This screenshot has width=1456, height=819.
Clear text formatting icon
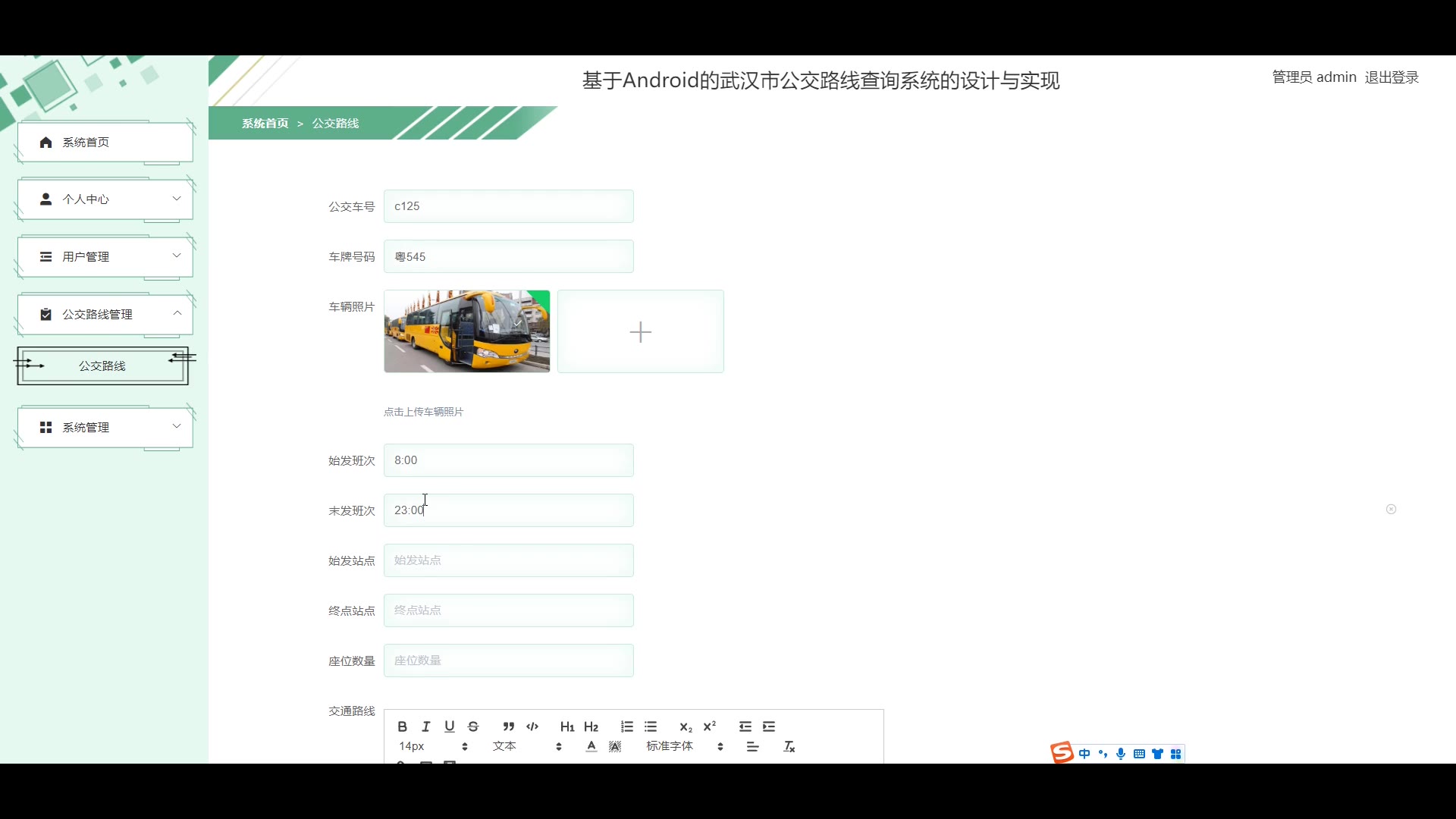pyautogui.click(x=789, y=747)
